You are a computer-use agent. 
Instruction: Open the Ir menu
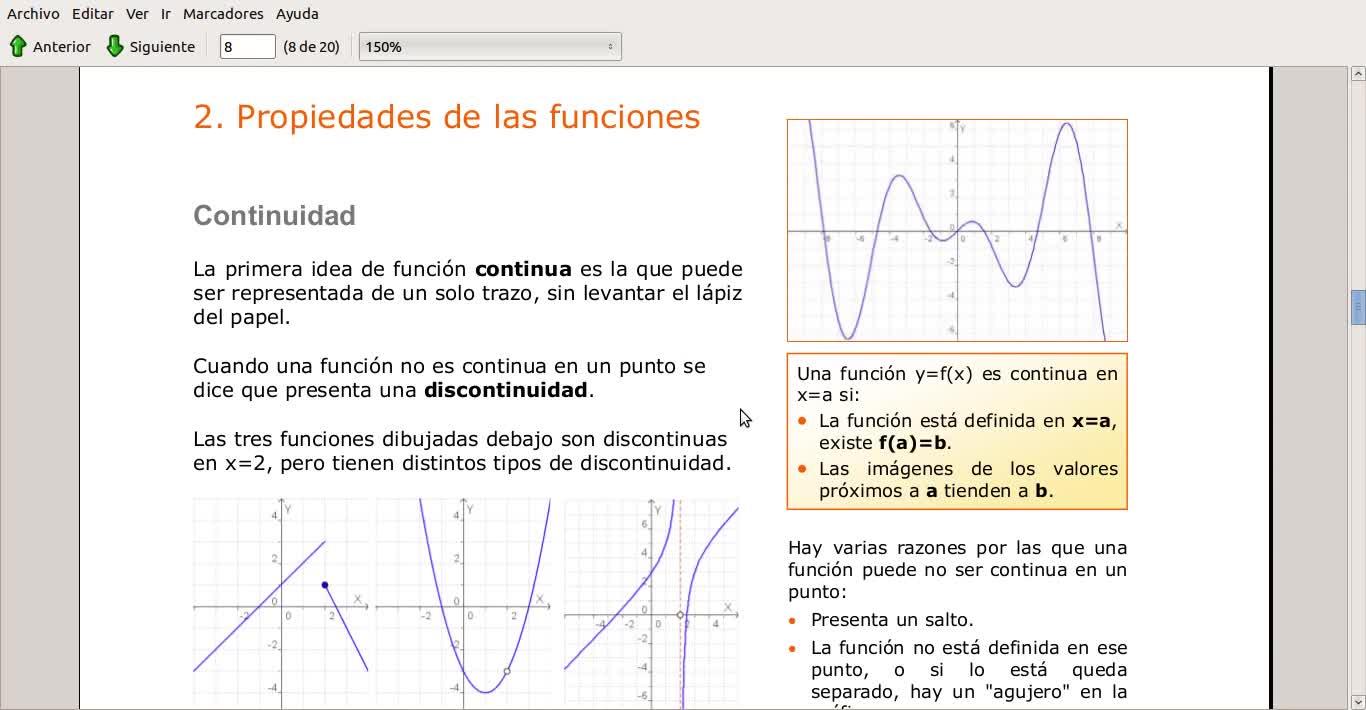(166, 14)
